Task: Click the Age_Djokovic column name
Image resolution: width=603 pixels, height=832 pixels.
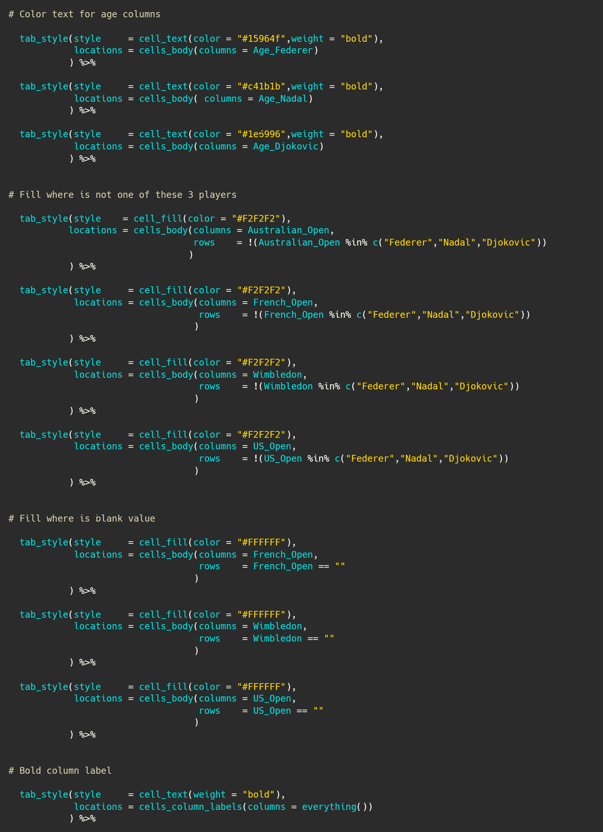Action: point(288,146)
